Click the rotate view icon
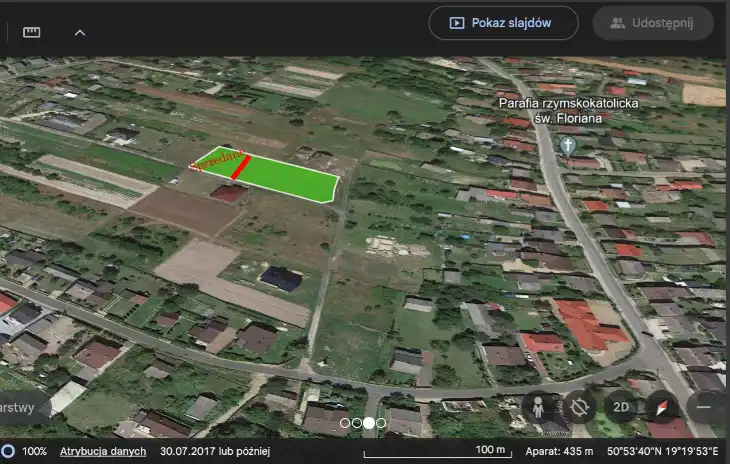The image size is (730, 464). pos(579,407)
